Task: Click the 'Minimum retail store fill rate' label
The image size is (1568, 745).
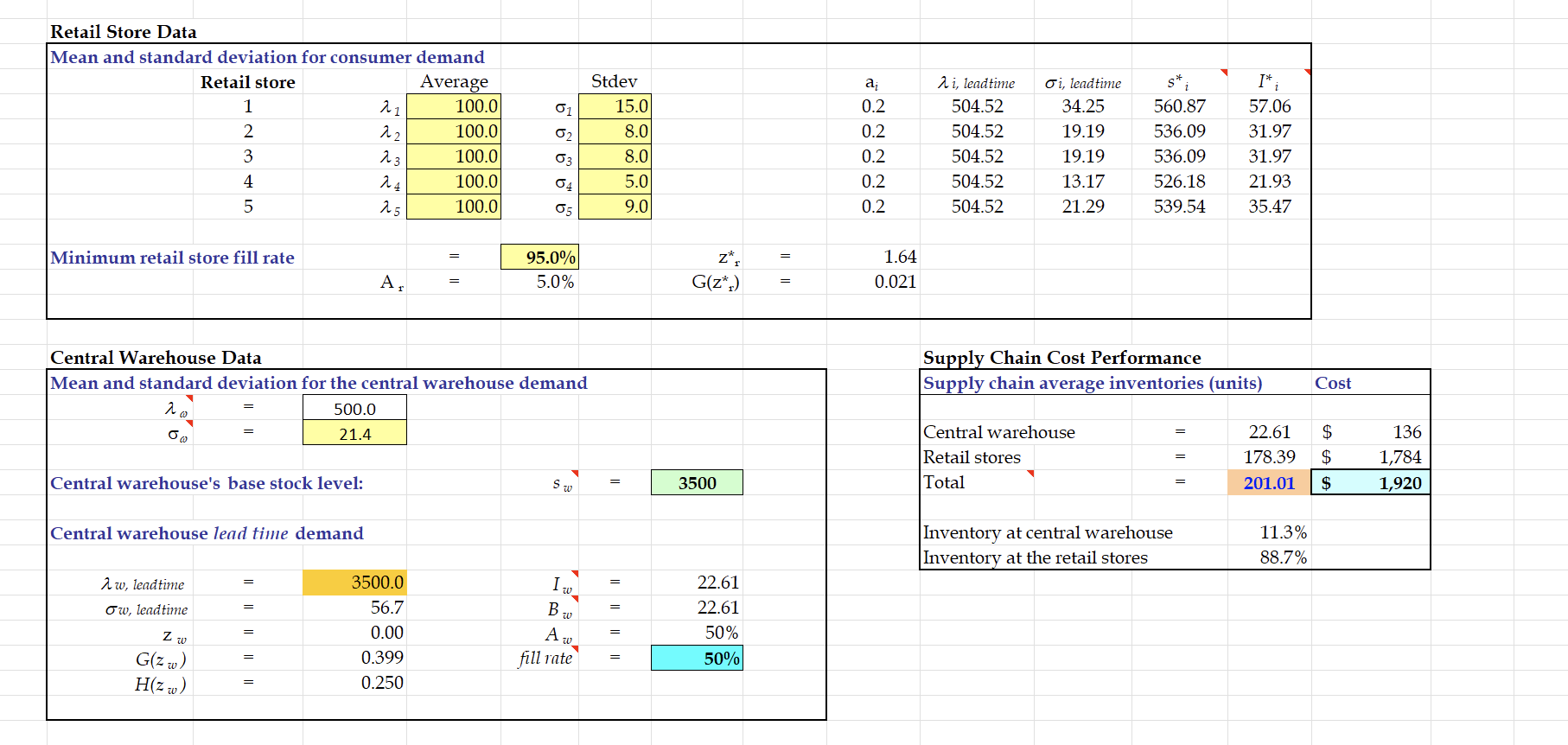Action: 172,258
